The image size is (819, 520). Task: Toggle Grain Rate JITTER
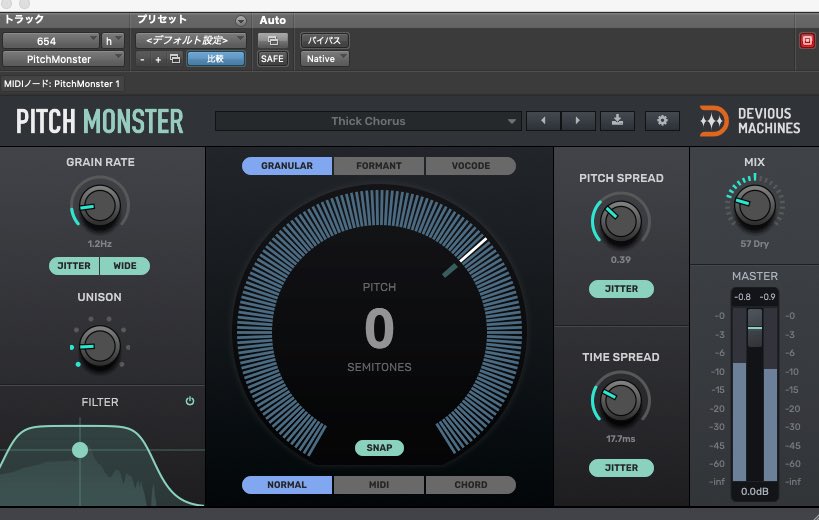[x=74, y=266]
